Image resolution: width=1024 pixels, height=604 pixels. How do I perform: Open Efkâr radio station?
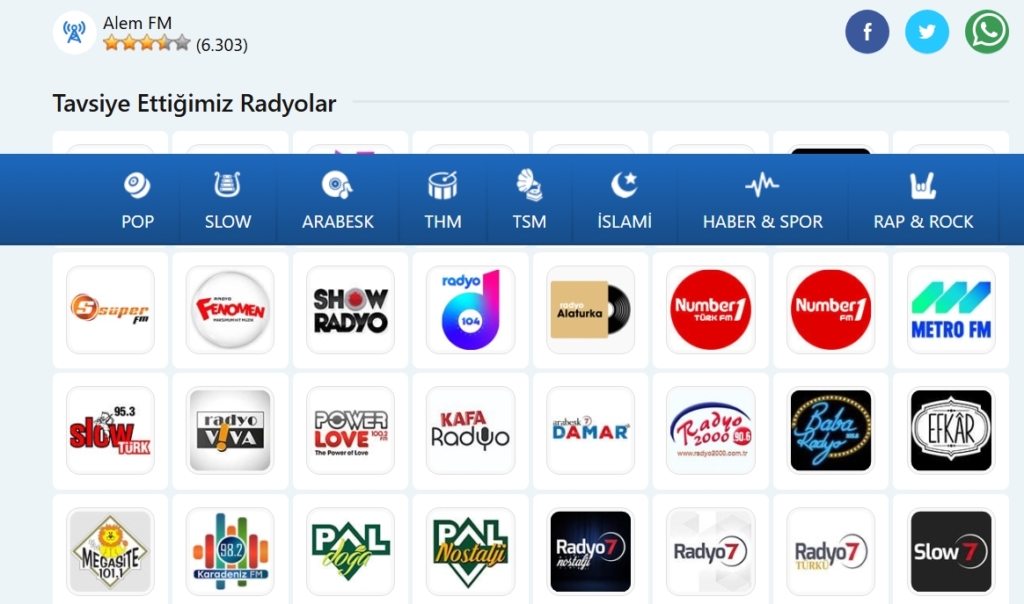pyautogui.click(x=951, y=430)
